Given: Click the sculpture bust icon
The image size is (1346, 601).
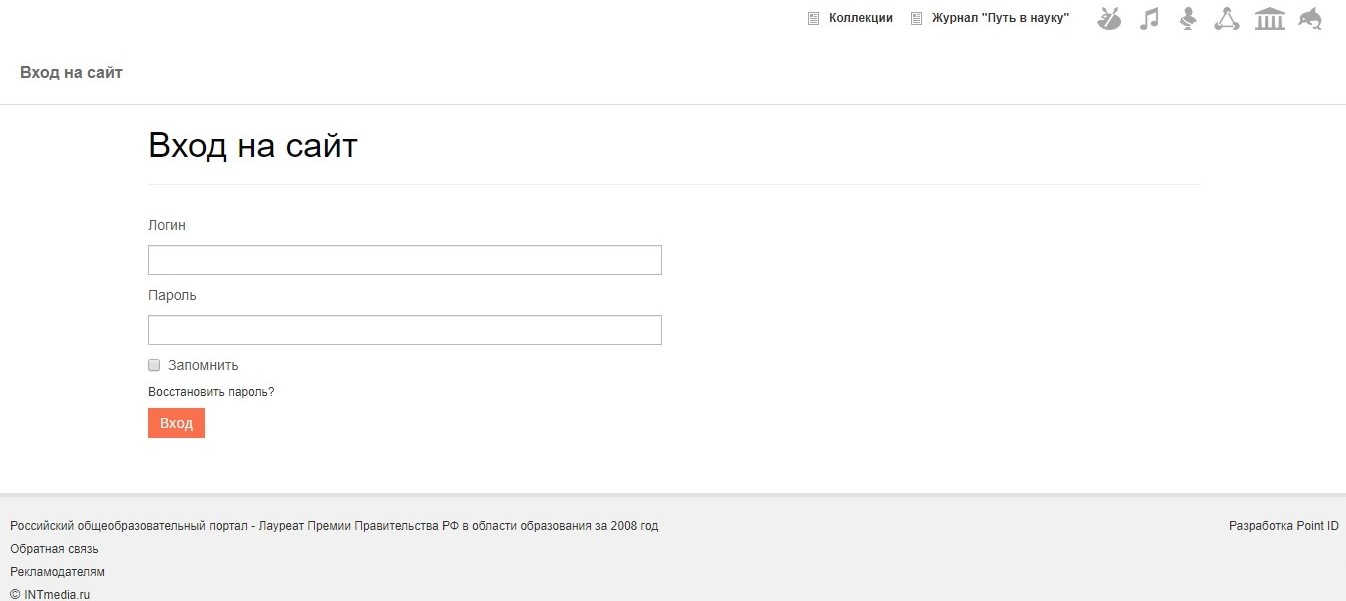Looking at the screenshot, I should pos(1188,18).
